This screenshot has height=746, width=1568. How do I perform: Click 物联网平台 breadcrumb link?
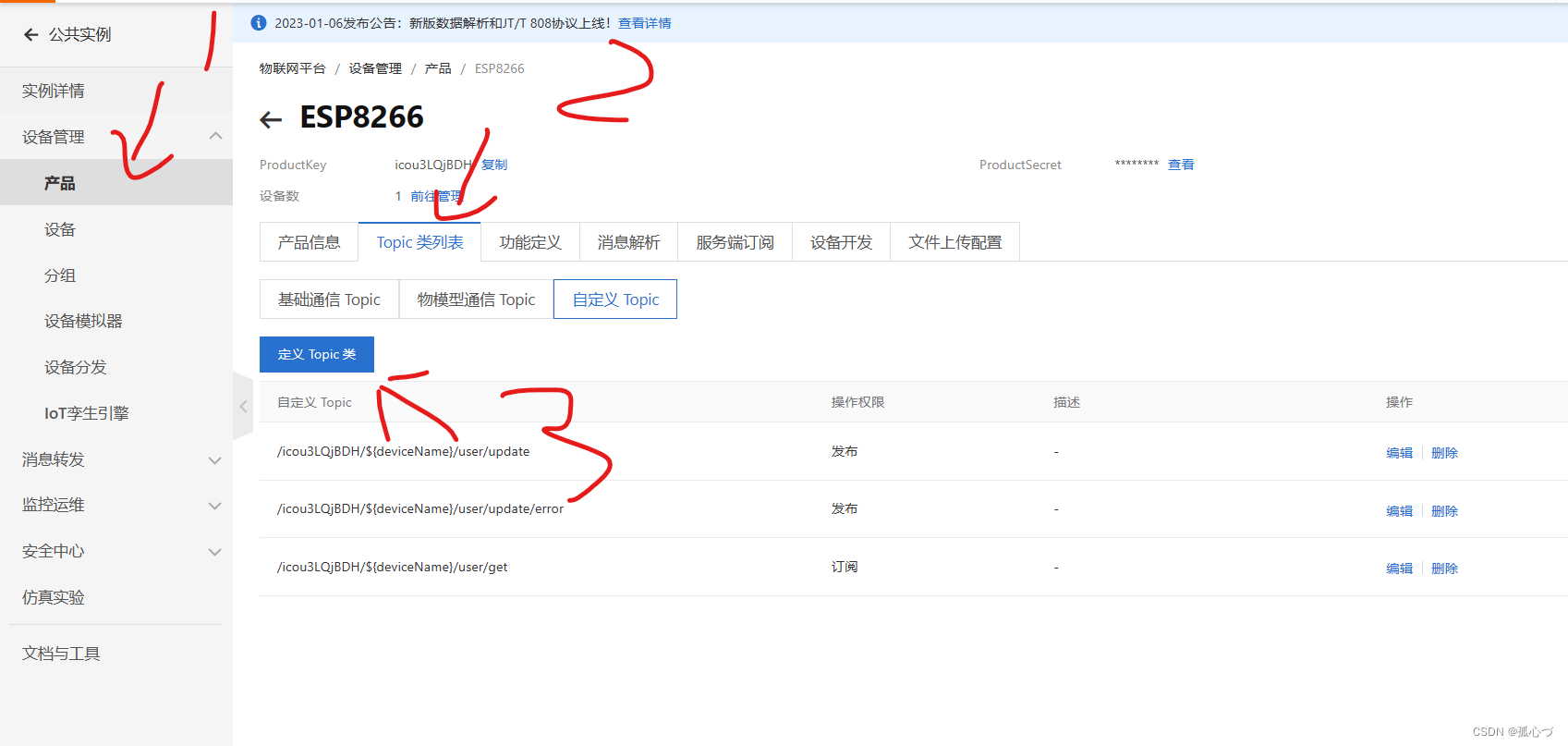(293, 68)
